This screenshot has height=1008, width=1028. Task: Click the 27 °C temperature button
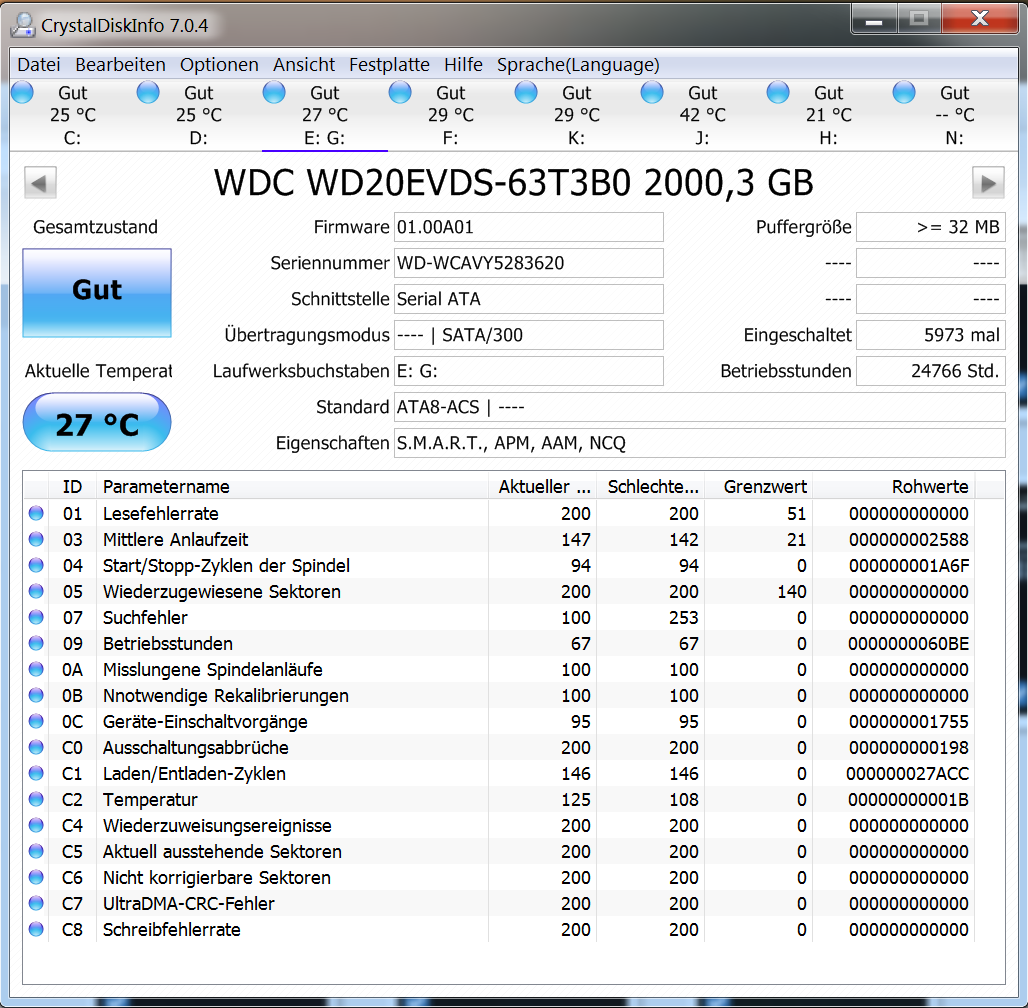point(97,422)
